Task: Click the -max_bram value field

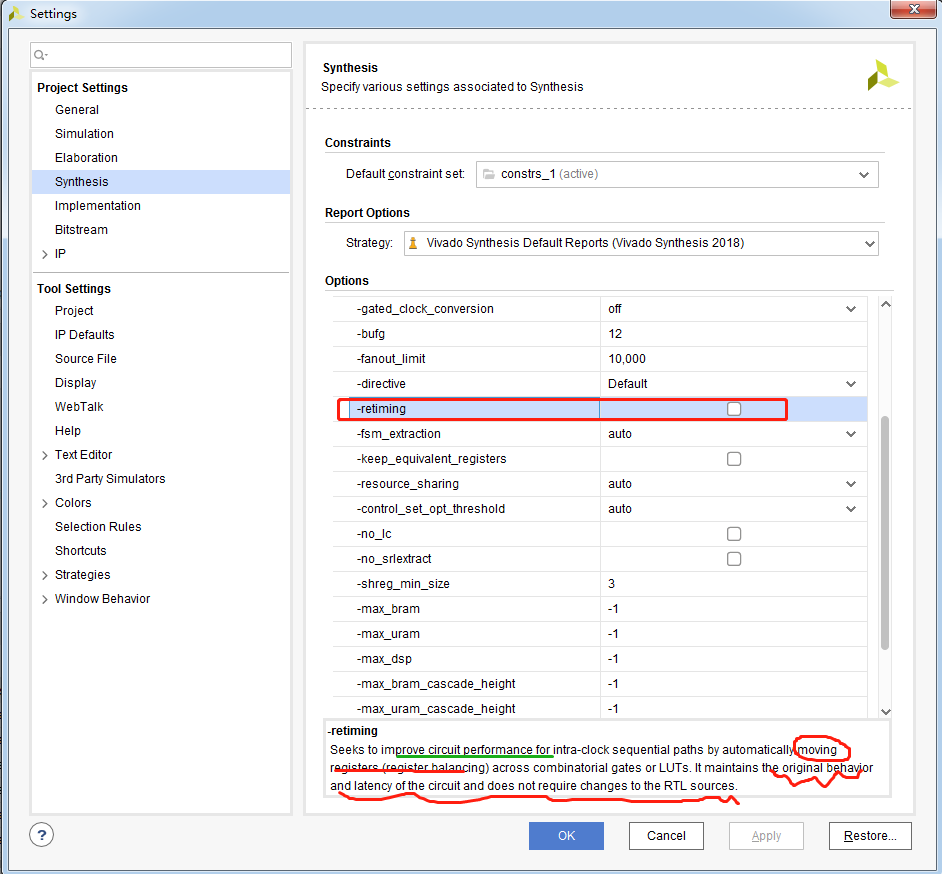Action: click(734, 609)
